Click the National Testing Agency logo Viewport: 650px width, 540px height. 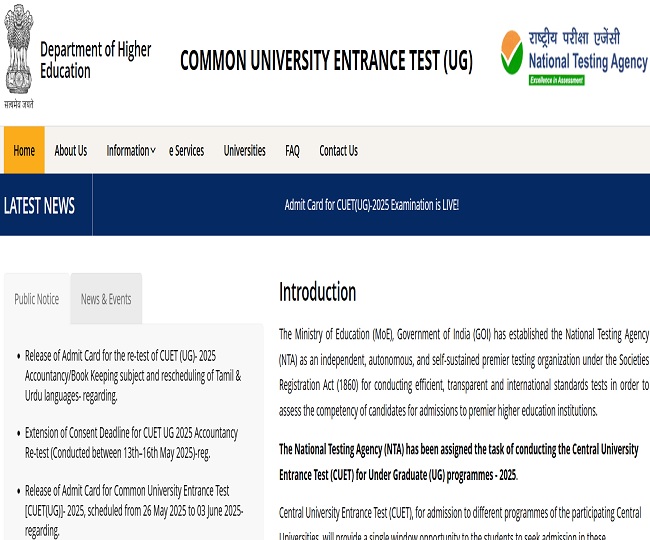click(573, 55)
